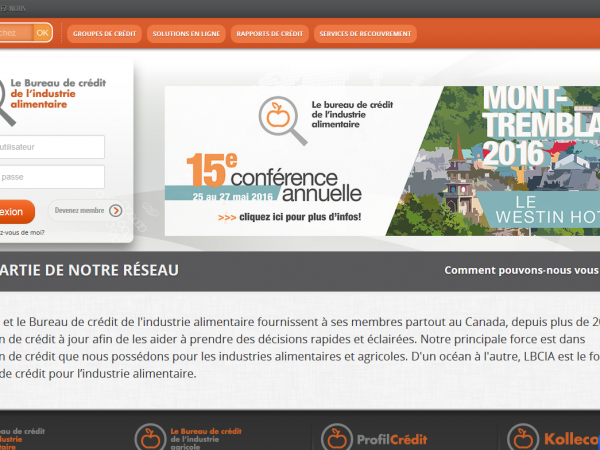Click the mot de passe field

tap(52, 177)
